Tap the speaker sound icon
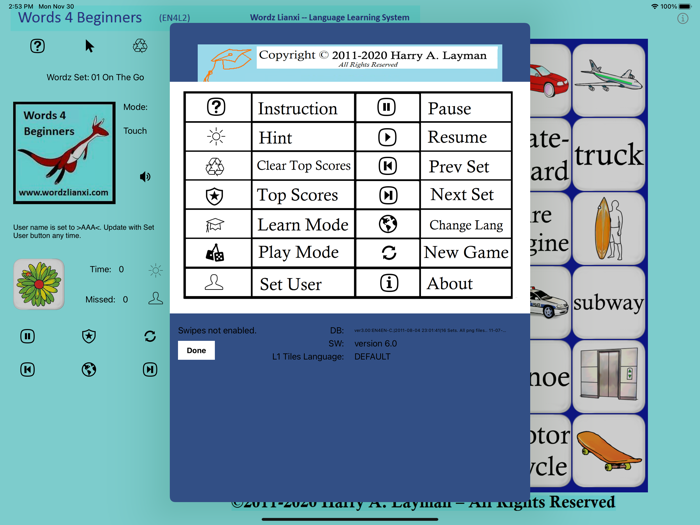 click(145, 177)
